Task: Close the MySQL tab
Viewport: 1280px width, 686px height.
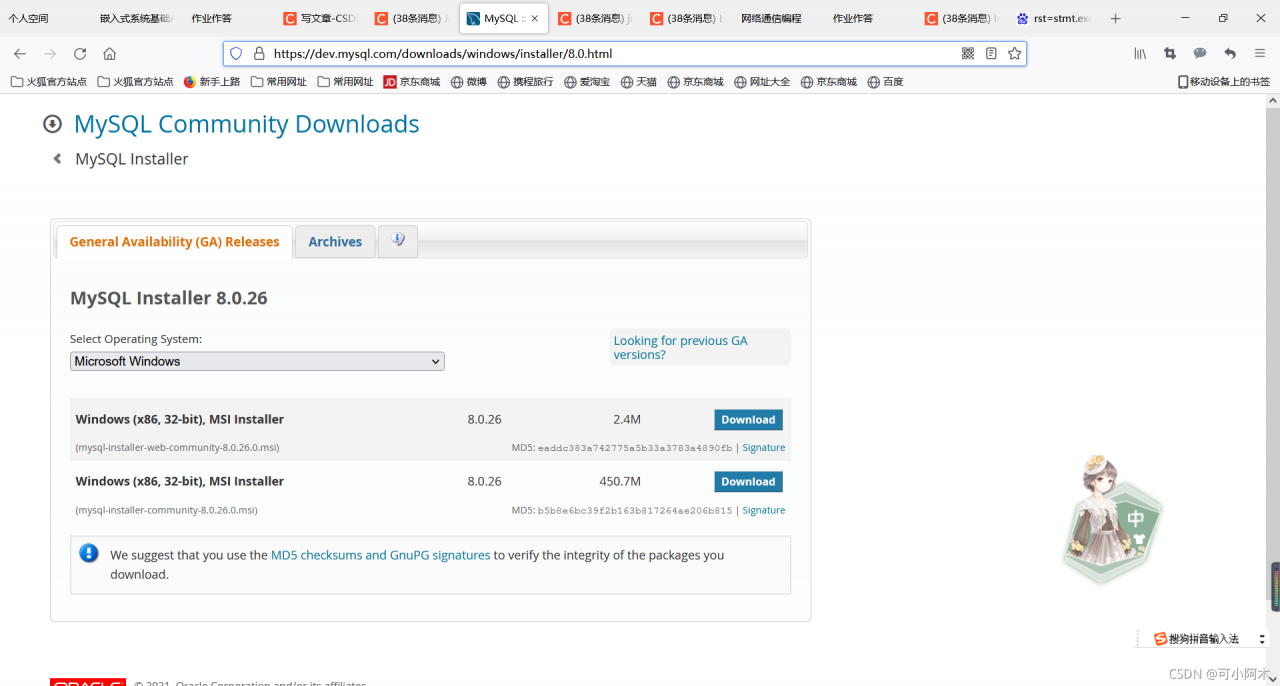Action: 535,18
